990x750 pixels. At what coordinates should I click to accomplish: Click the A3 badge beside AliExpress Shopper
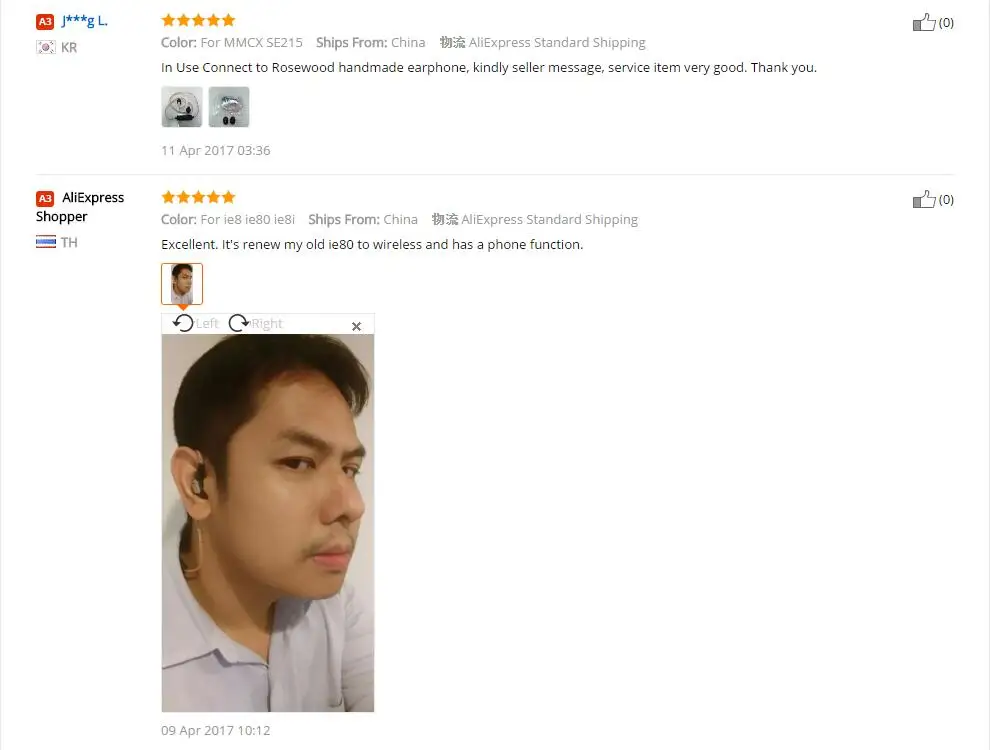point(45,198)
